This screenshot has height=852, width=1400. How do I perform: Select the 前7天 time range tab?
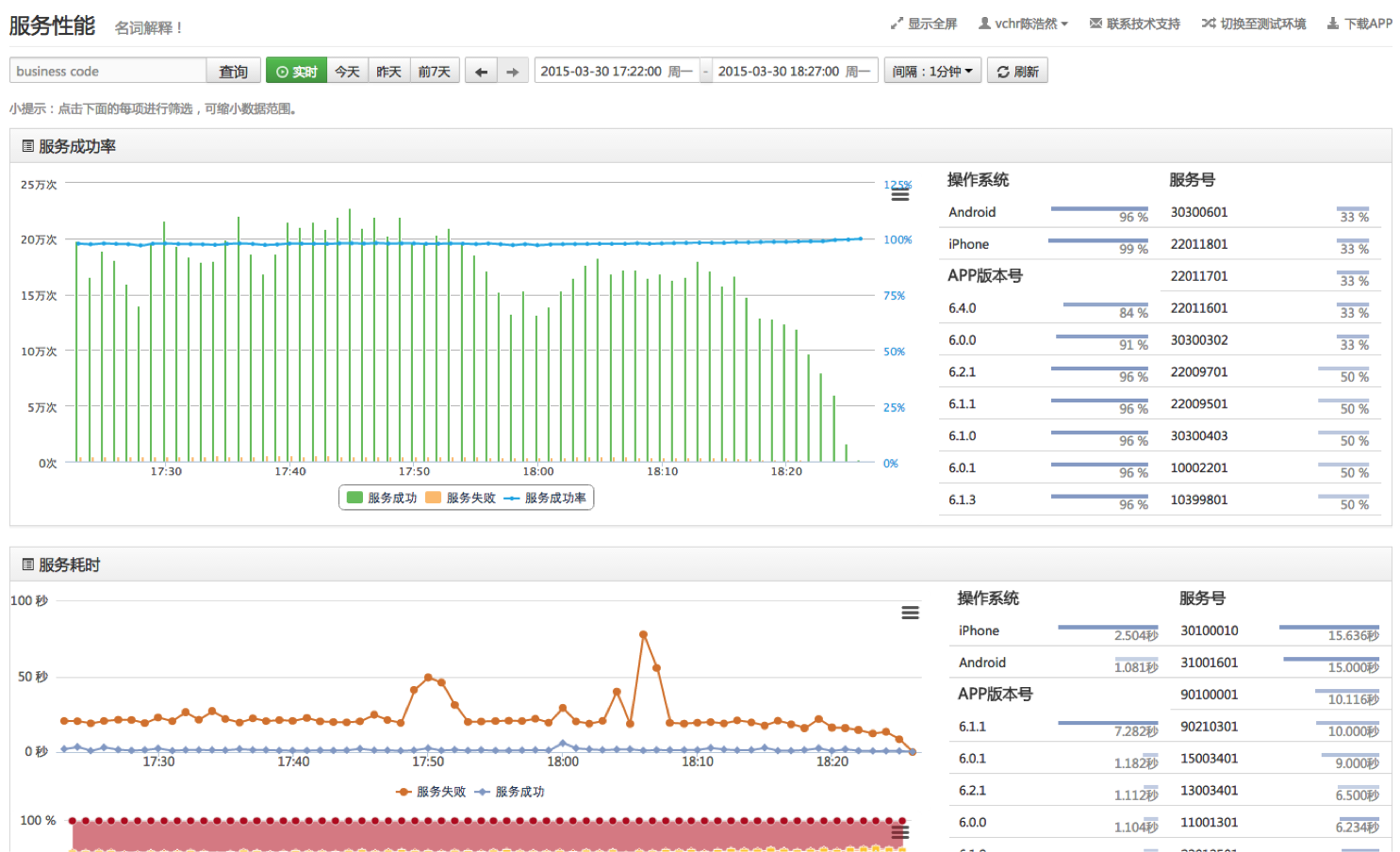tap(434, 72)
